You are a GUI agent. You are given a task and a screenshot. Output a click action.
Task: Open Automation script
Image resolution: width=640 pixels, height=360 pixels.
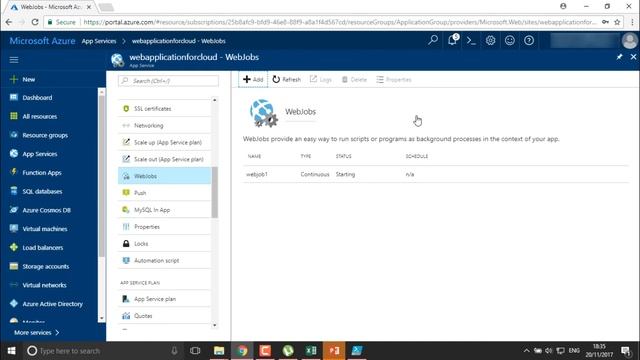pos(165,260)
